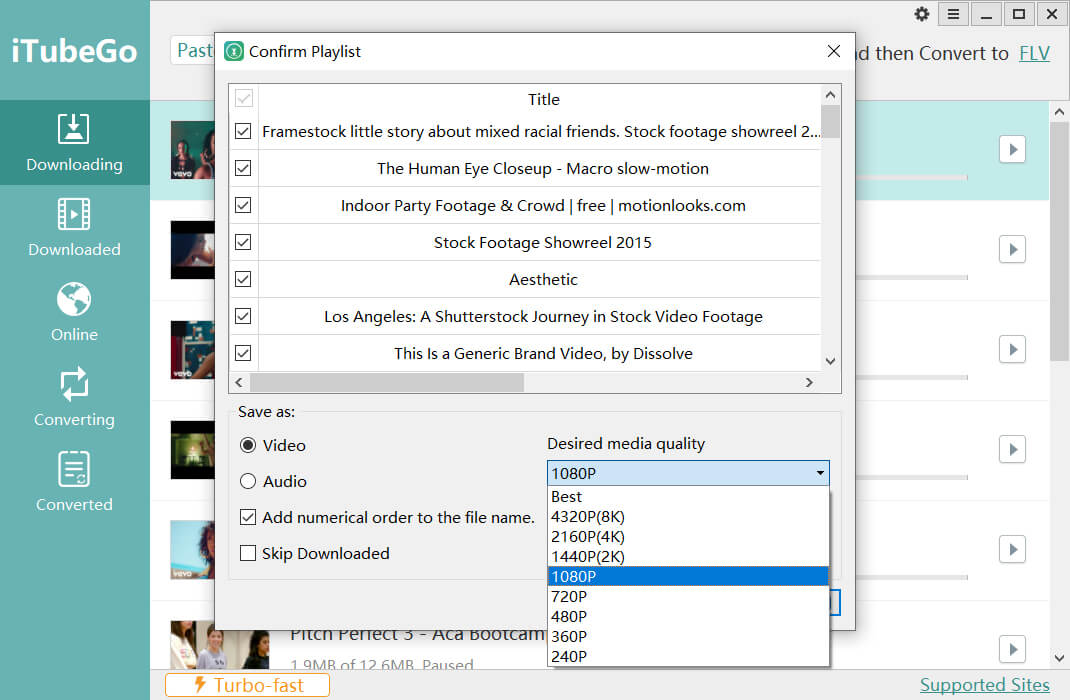Open the Supported Sites link
The height and width of the screenshot is (700, 1070).
tap(984, 685)
